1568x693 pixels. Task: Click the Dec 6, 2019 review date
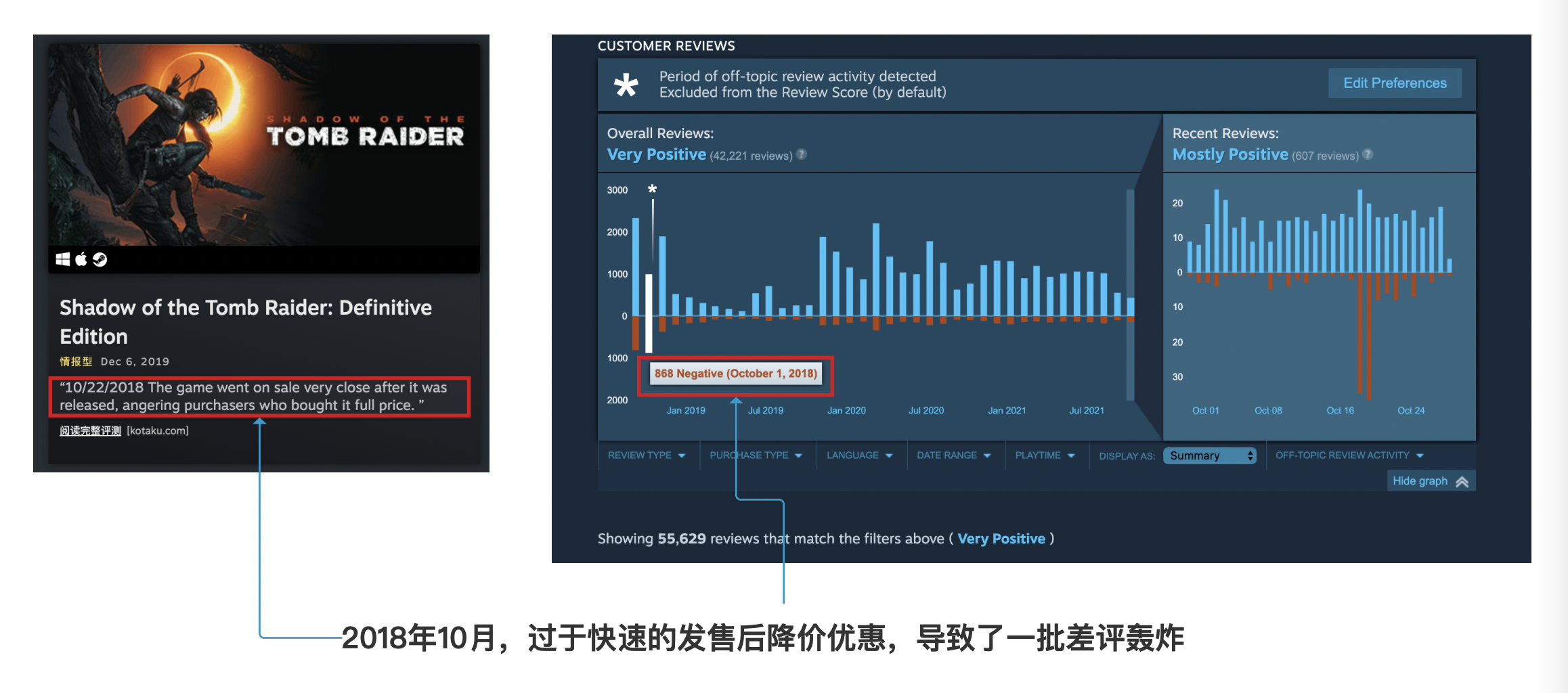(x=135, y=361)
